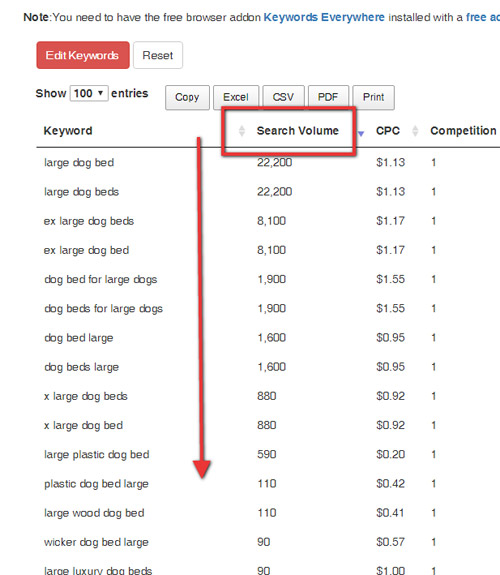Export the table to Excel
This screenshot has height=575, width=500.
coord(236,97)
